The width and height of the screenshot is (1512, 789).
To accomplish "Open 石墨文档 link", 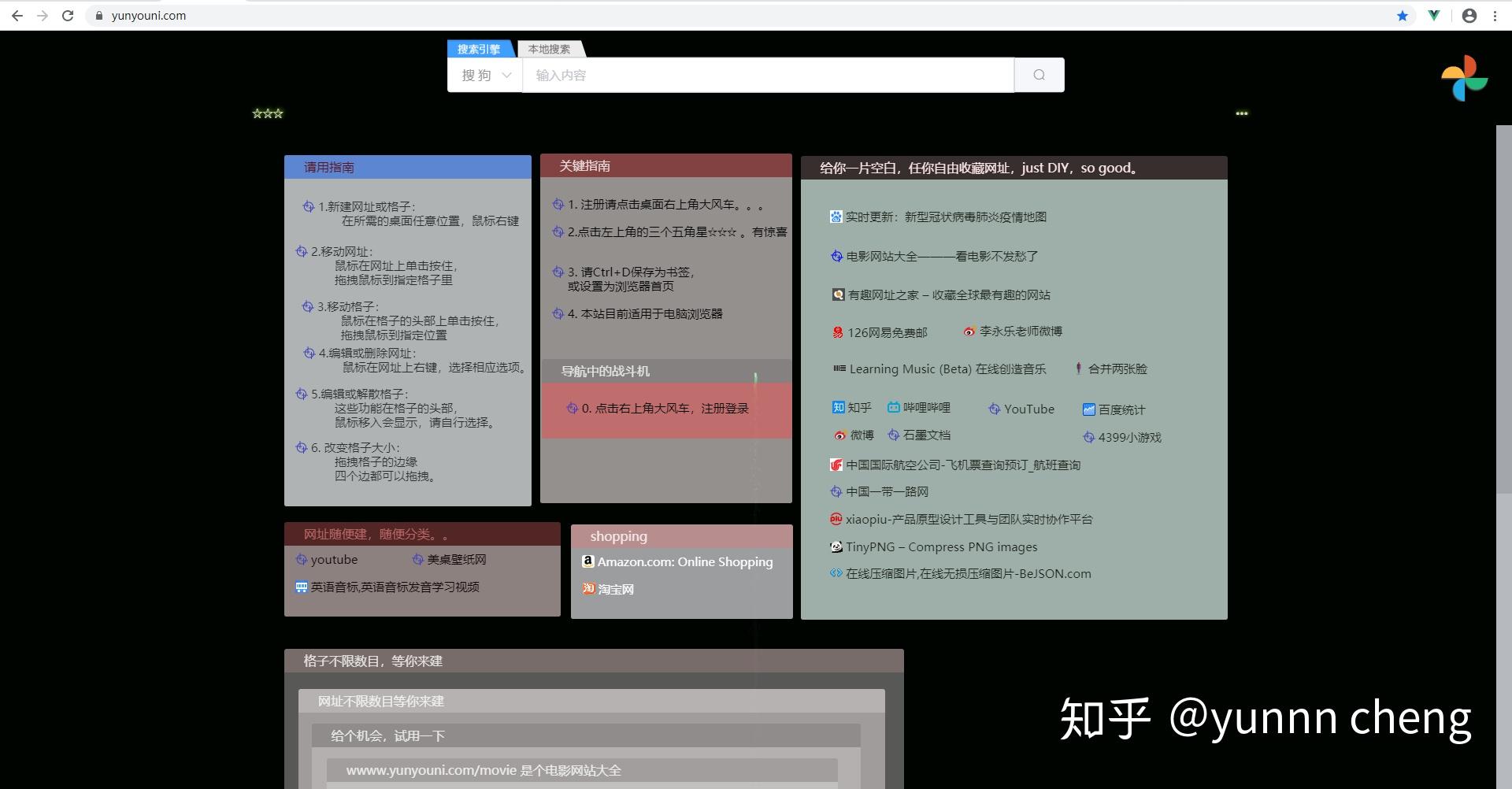I will pyautogui.click(x=919, y=435).
